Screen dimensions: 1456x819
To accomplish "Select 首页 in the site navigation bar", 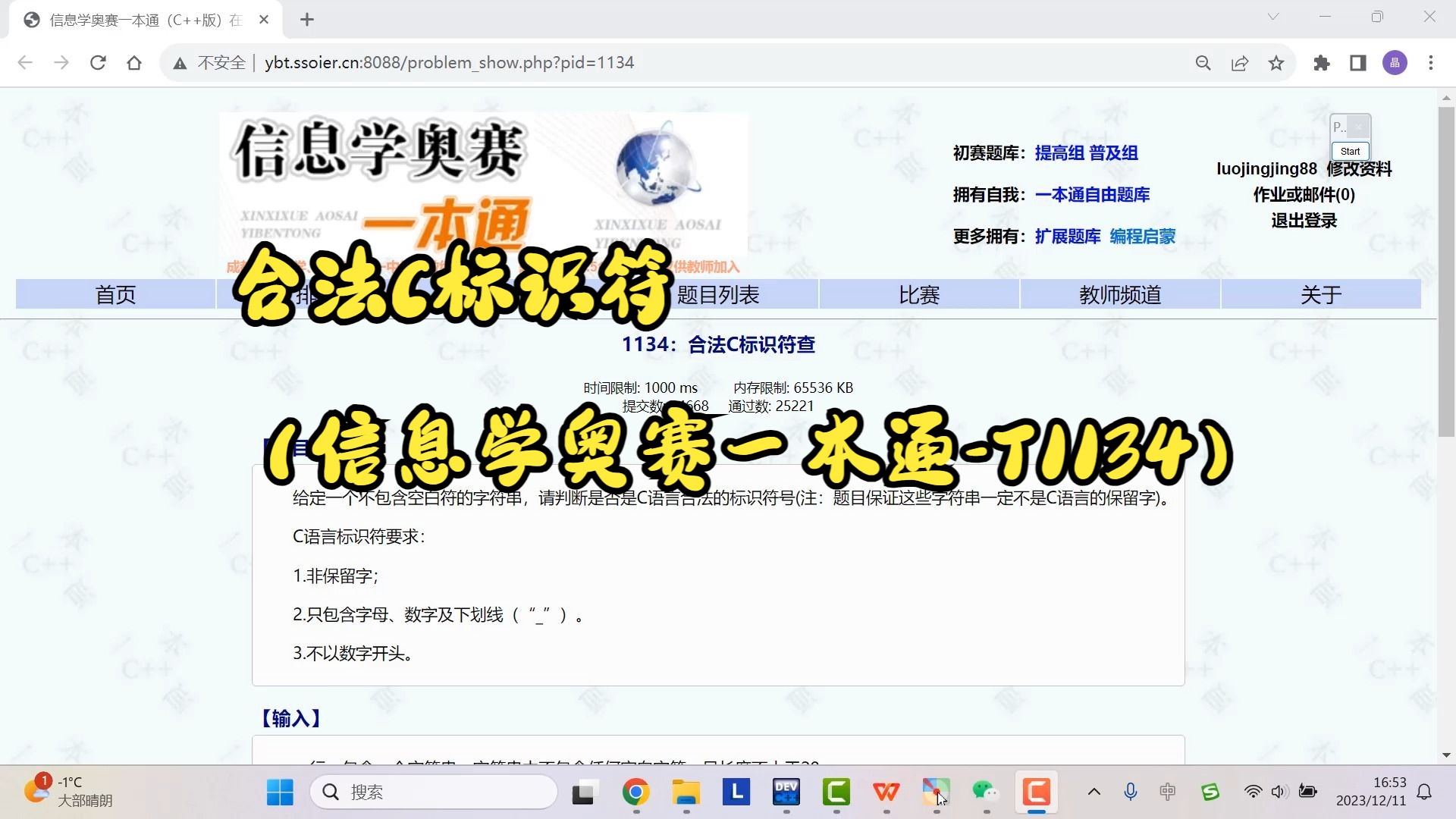I will (115, 294).
